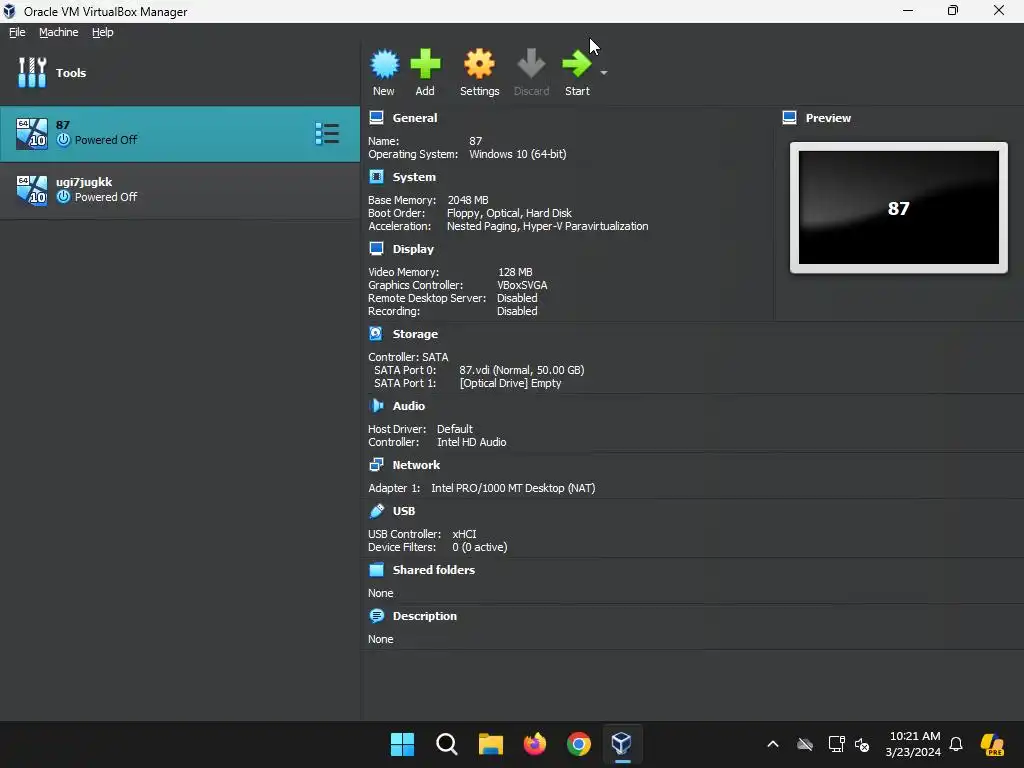Click the Display section heading

click(413, 249)
